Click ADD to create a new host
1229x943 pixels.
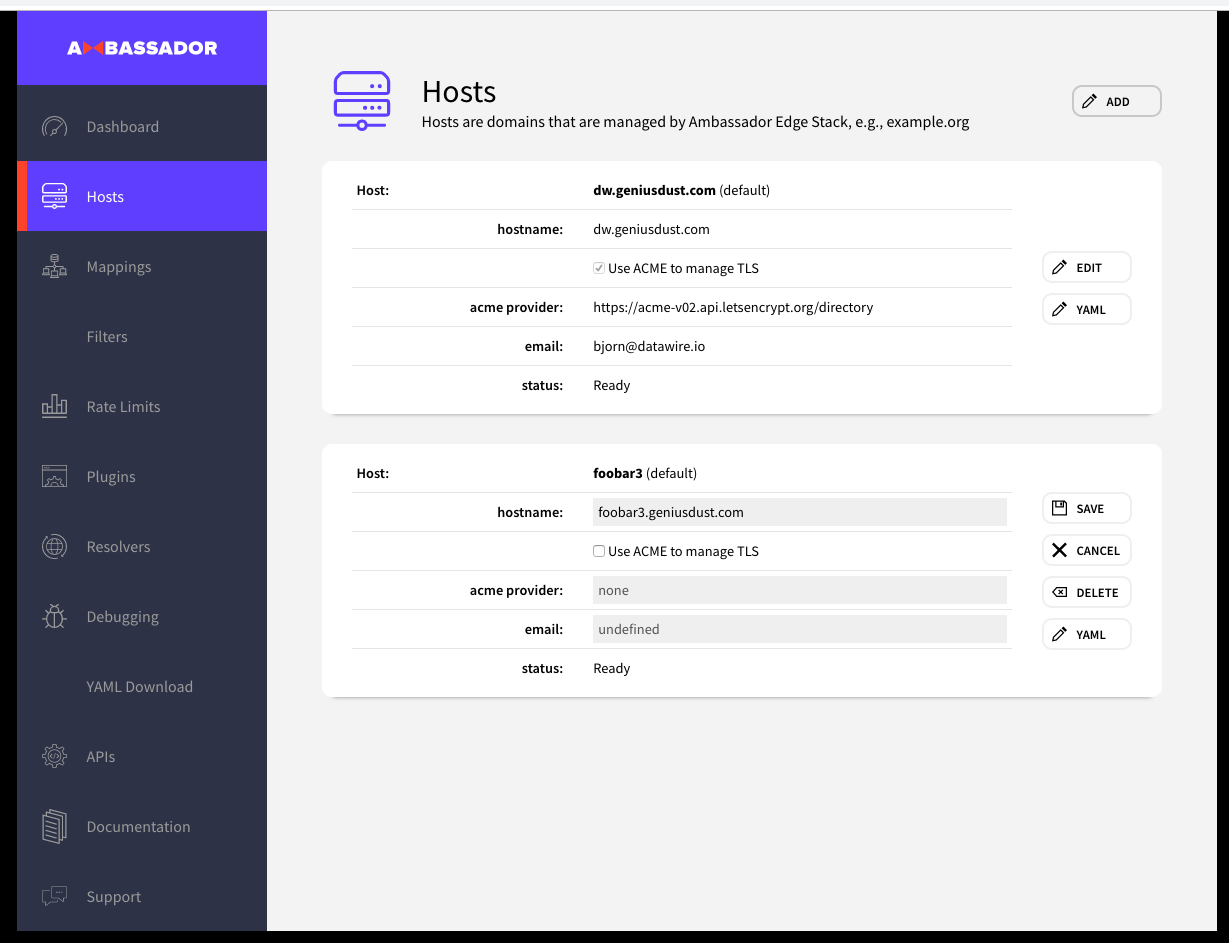[1115, 100]
